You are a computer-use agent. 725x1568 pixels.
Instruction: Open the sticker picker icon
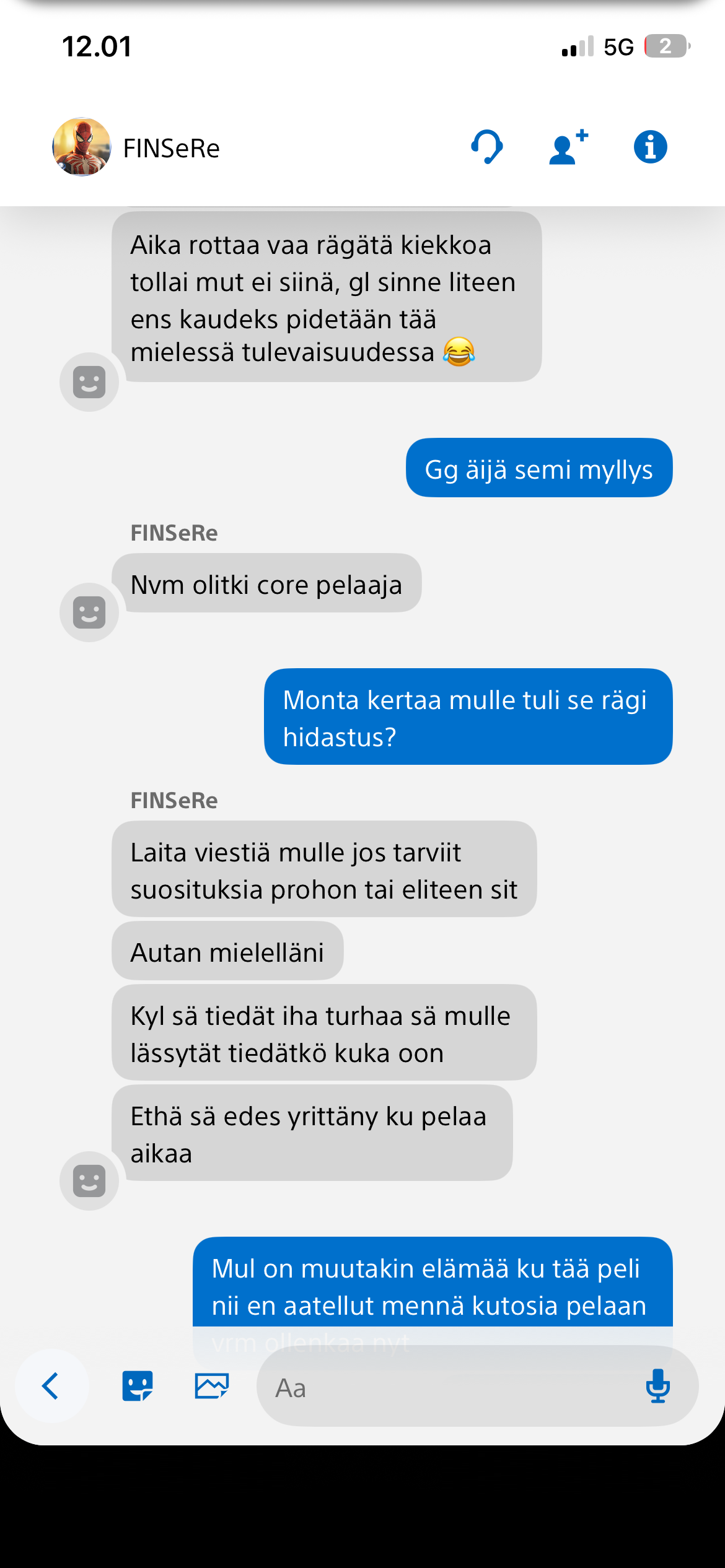[x=138, y=1386]
